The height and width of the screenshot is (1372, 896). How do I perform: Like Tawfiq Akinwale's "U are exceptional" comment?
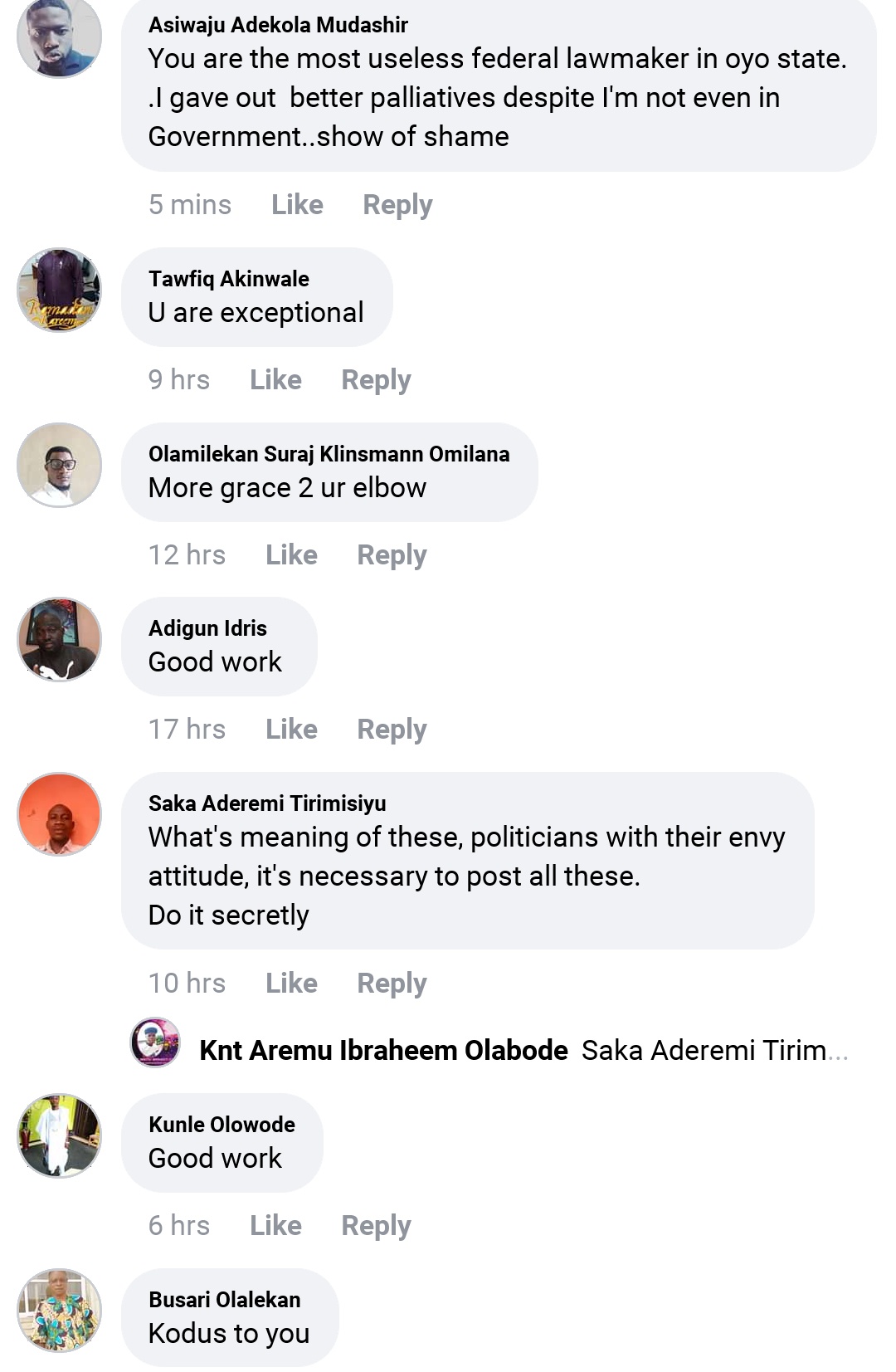[x=275, y=379]
